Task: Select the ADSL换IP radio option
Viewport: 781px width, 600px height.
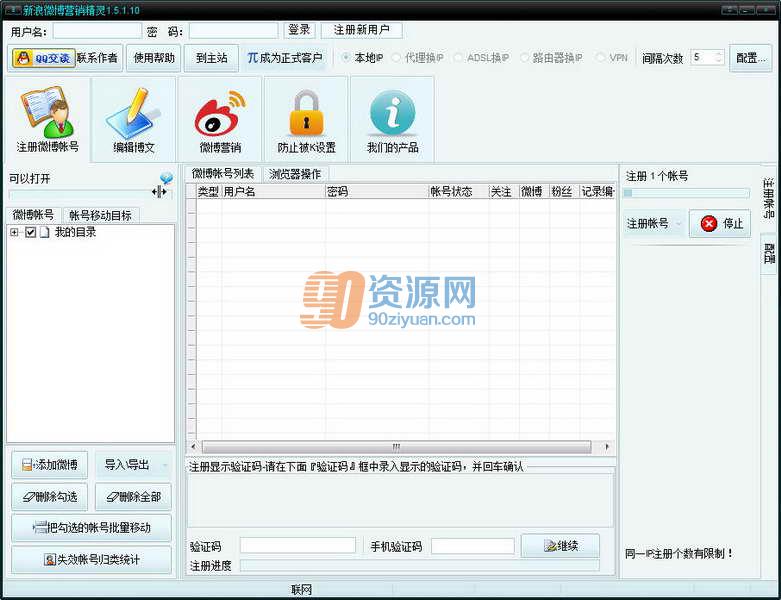Action: (x=458, y=58)
